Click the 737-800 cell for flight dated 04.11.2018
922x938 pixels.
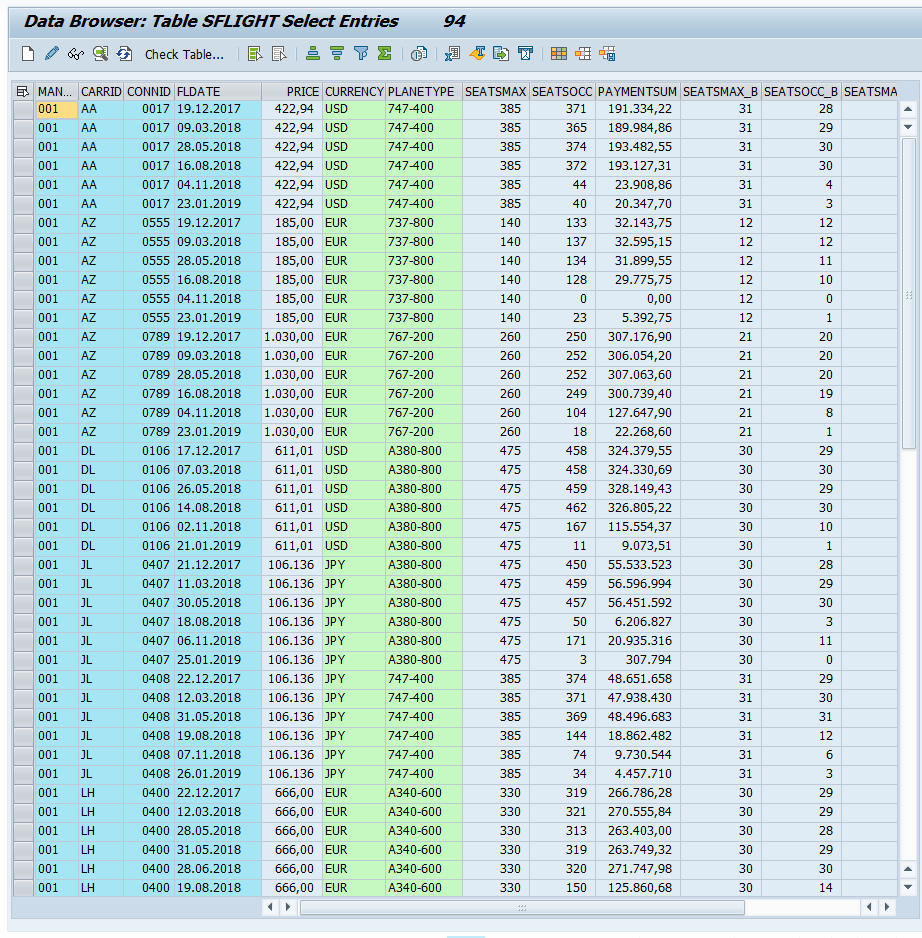tap(424, 299)
